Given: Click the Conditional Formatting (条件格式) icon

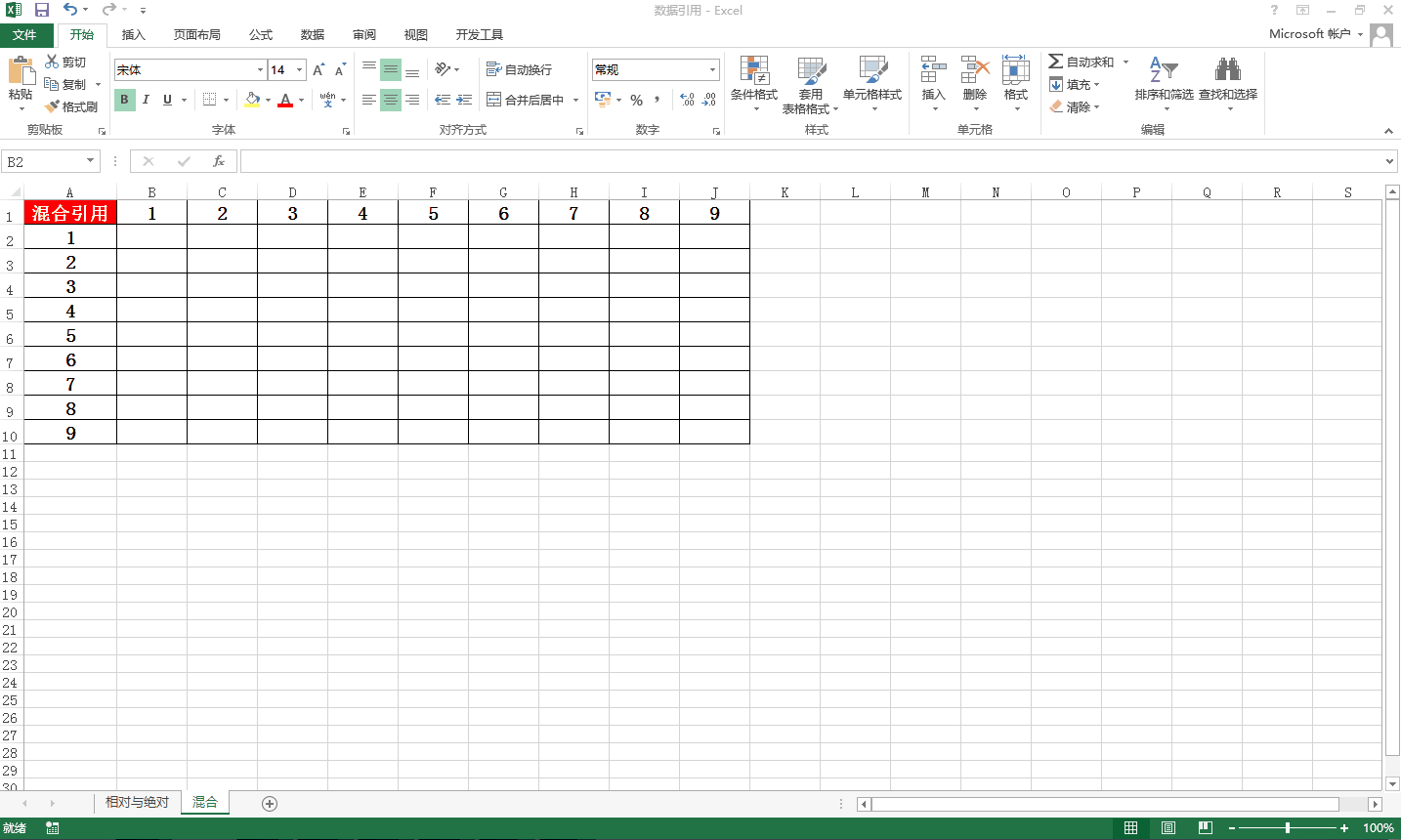Looking at the screenshot, I should click(x=753, y=70).
